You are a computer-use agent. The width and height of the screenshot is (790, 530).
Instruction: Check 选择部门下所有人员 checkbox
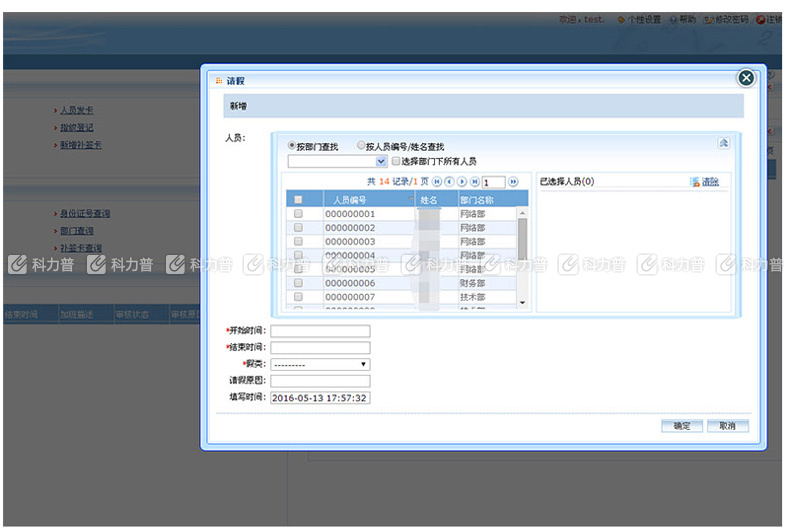(396, 161)
